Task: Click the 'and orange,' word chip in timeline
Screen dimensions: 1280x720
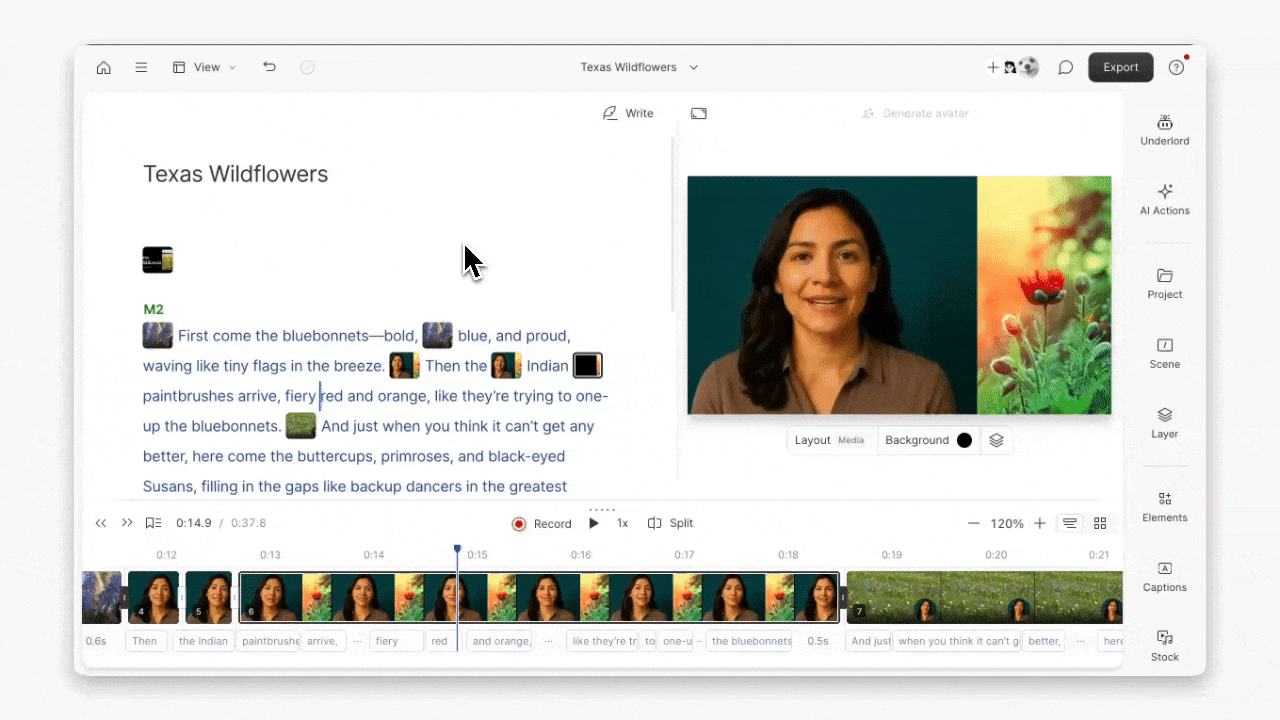Action: point(501,641)
